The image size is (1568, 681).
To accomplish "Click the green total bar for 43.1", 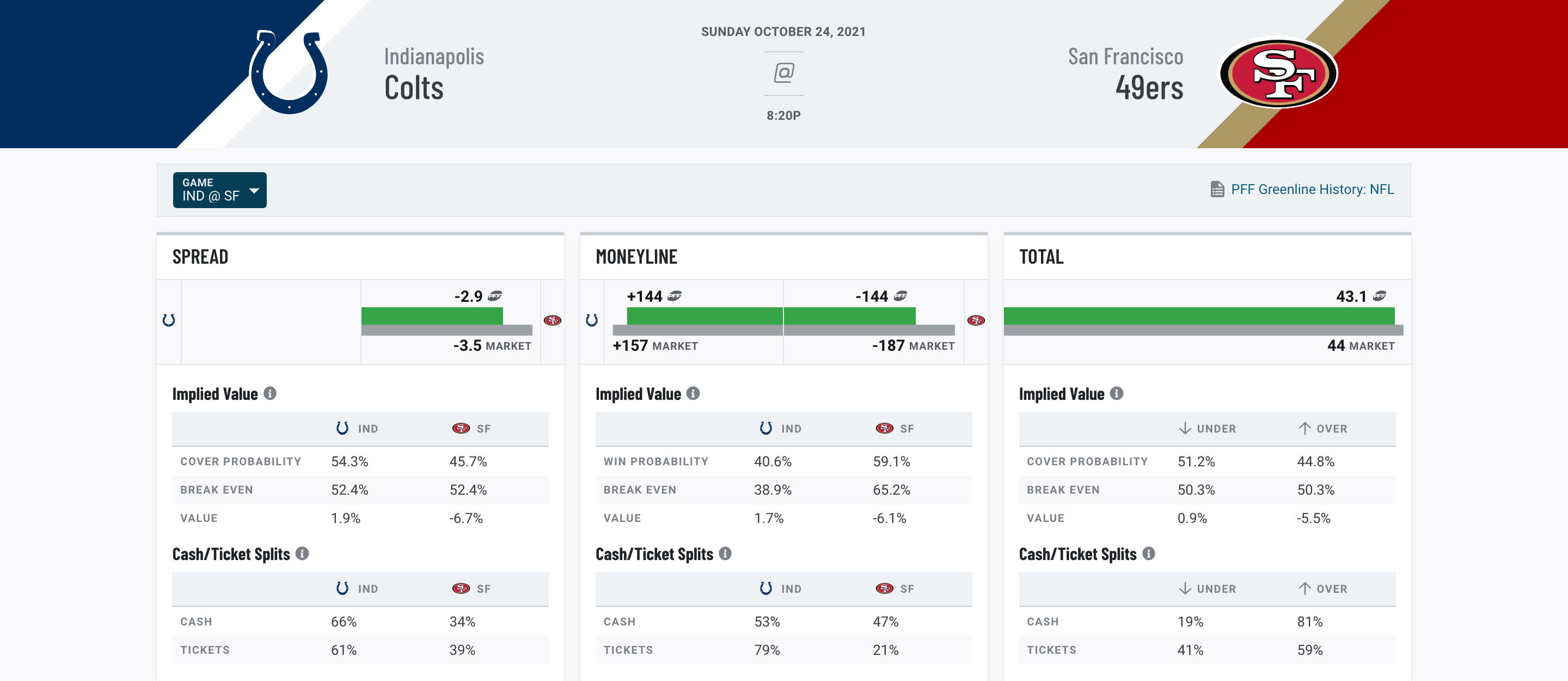I will click(1199, 316).
